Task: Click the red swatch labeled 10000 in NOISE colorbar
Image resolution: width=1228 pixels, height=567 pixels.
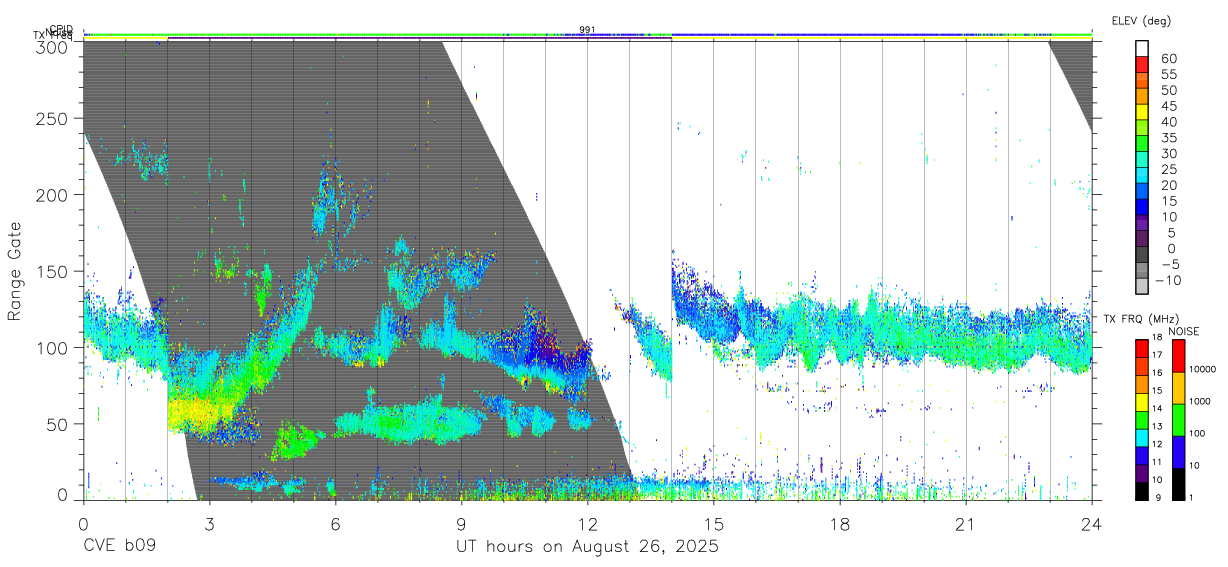Action: [x=1177, y=356]
